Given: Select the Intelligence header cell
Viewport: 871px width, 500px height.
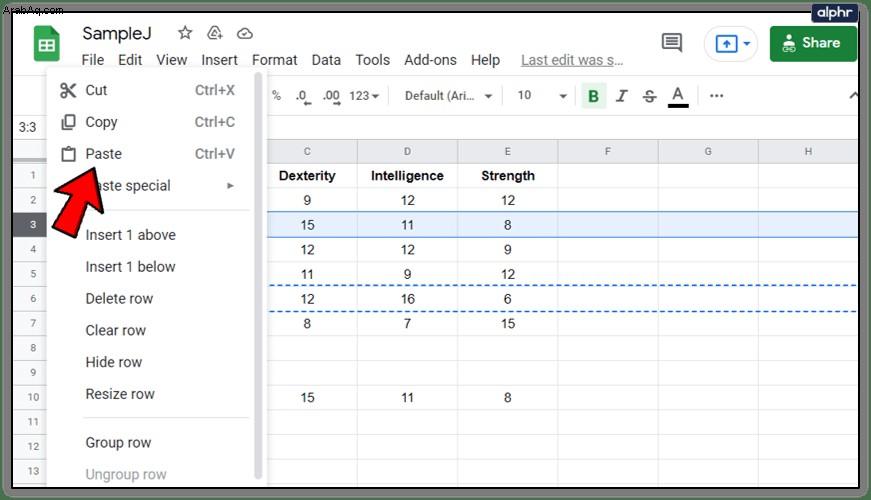Looking at the screenshot, I should tap(407, 176).
